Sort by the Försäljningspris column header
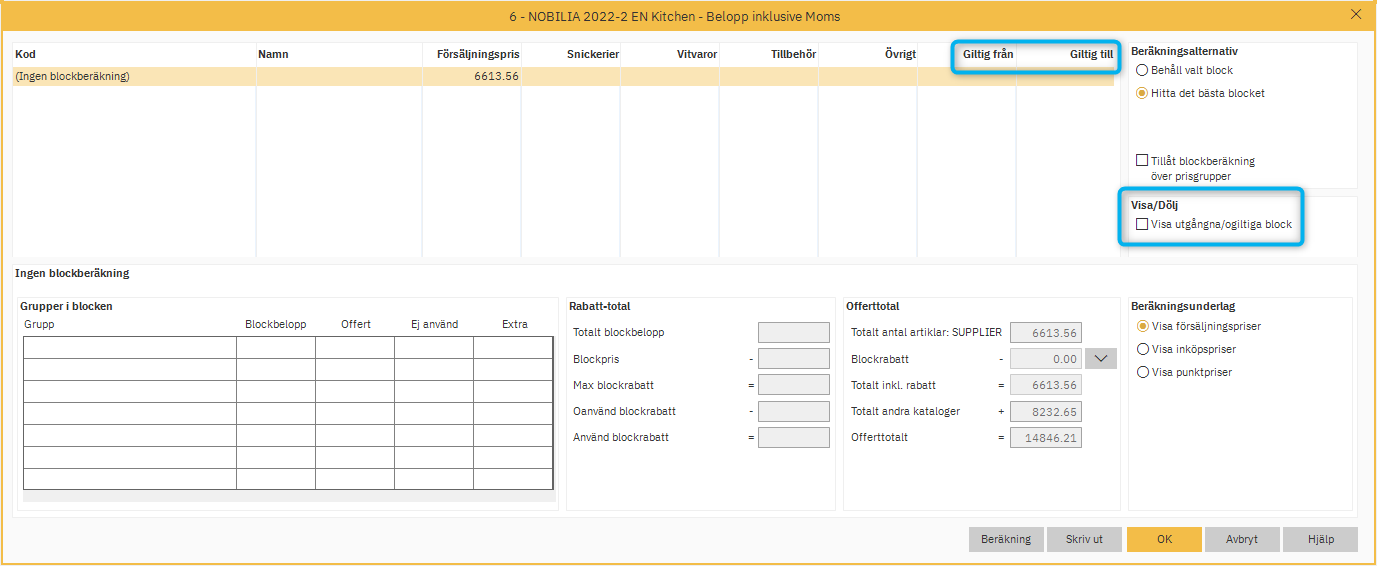Image resolution: width=1377 pixels, height=566 pixels. pyautogui.click(x=477, y=55)
